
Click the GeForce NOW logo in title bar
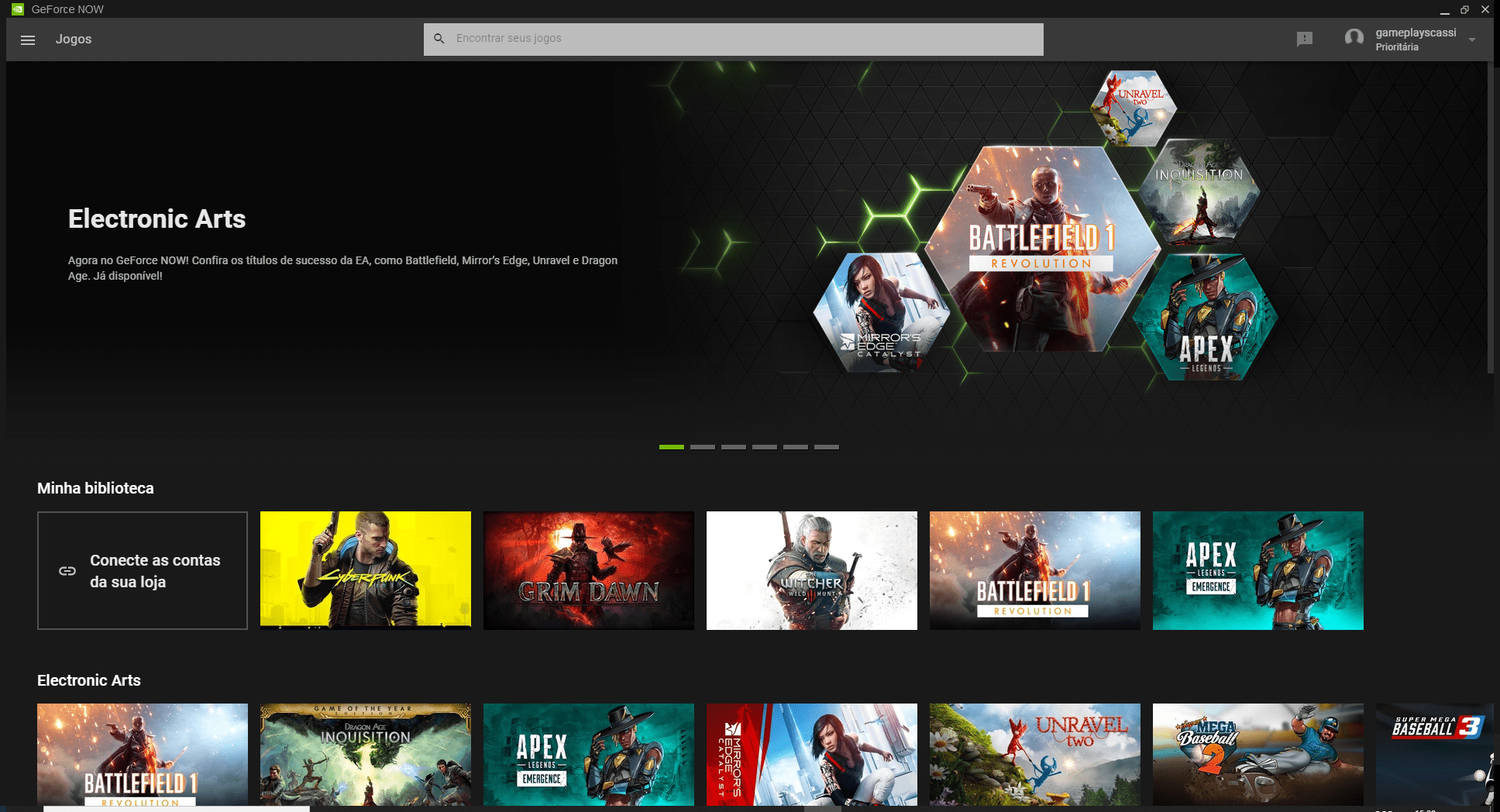coord(17,9)
